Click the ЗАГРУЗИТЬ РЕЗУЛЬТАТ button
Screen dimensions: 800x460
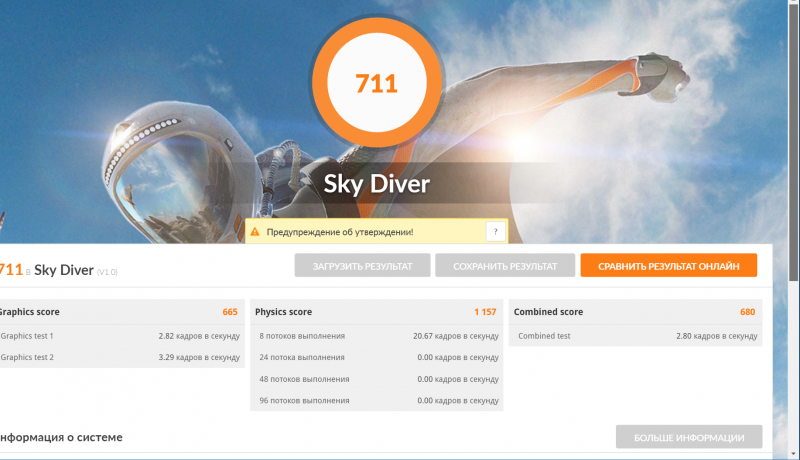coord(362,266)
